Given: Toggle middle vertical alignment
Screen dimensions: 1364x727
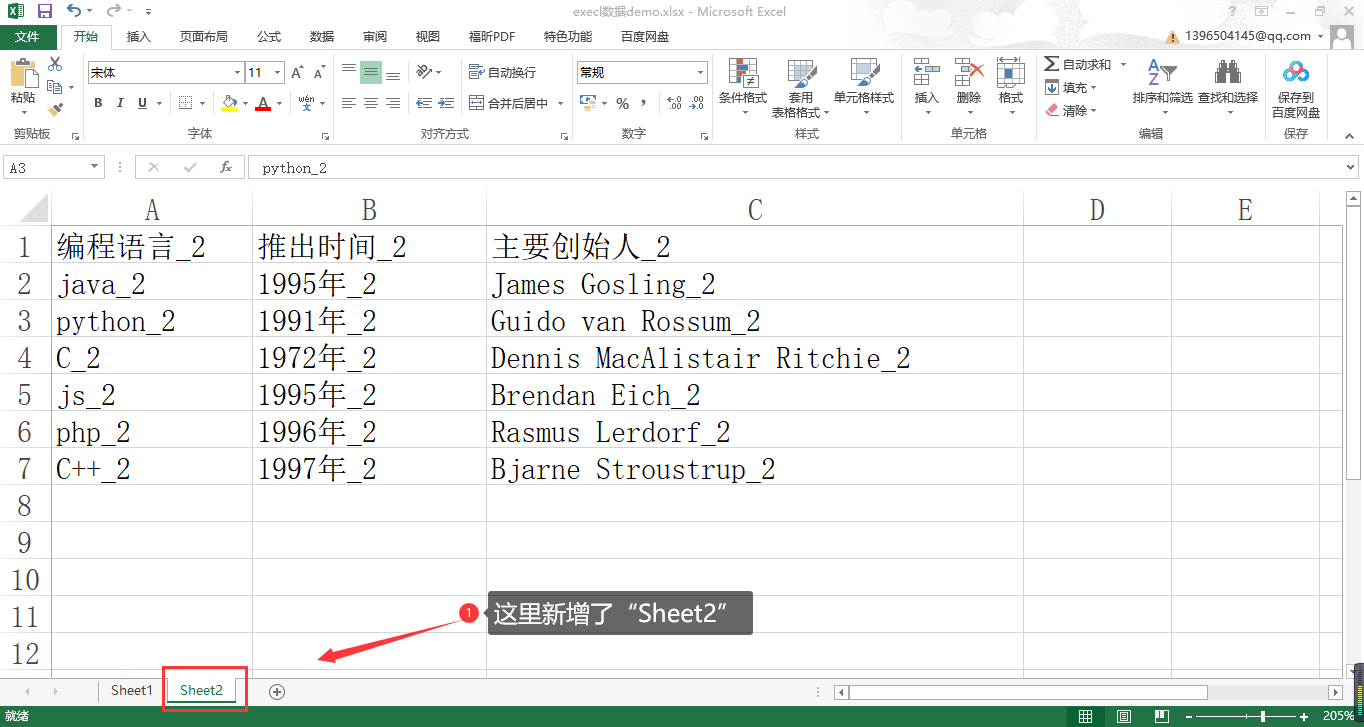Looking at the screenshot, I should coord(371,72).
